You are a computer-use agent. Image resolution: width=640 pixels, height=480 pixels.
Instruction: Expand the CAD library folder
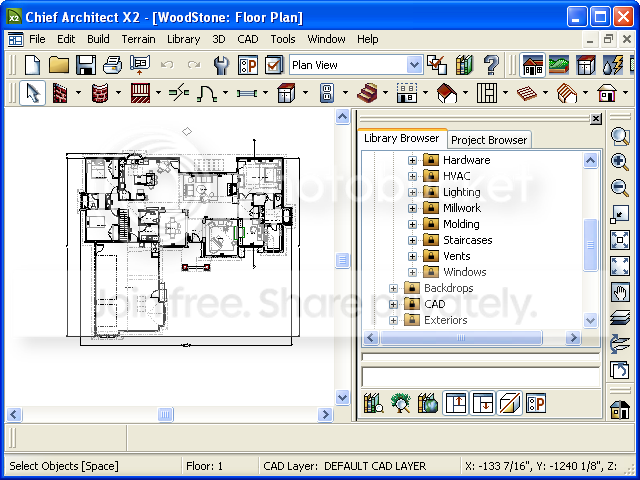pos(393,304)
